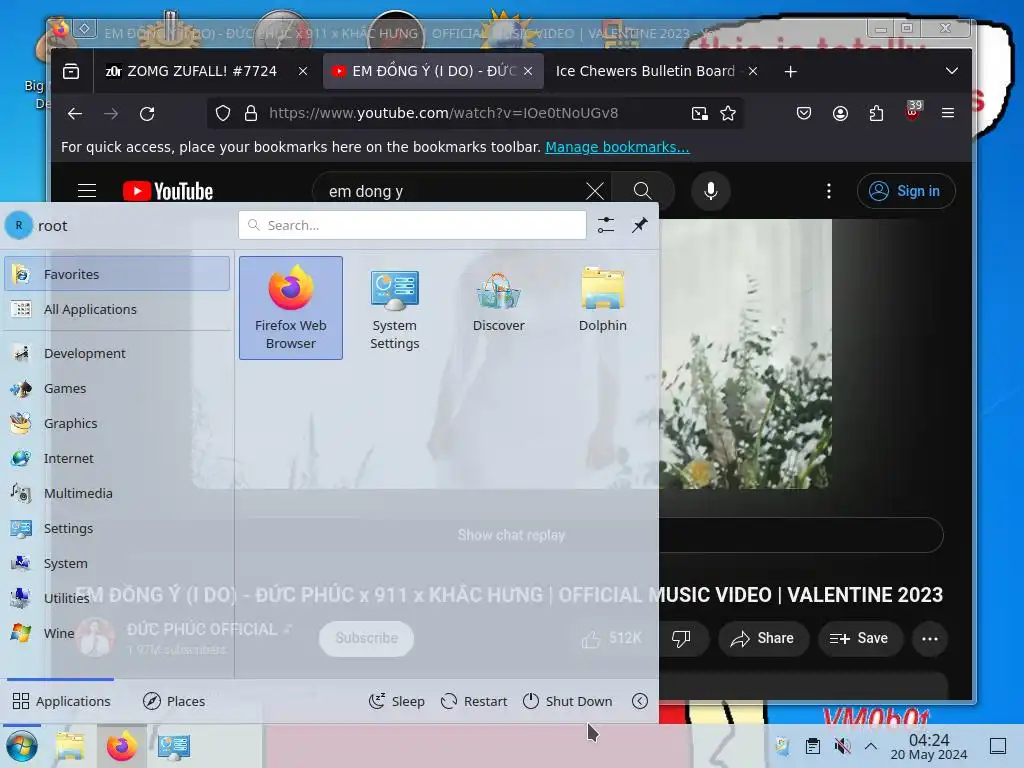
Task: Click the site security padlock icon
Action: click(251, 114)
